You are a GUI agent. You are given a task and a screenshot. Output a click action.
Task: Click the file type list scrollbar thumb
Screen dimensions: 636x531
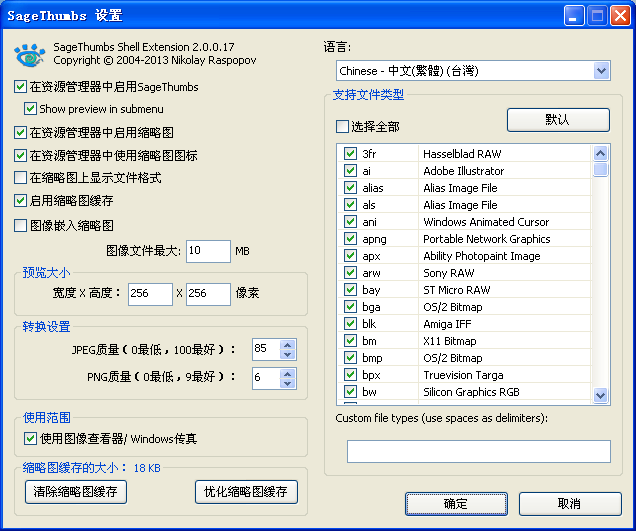point(600,169)
